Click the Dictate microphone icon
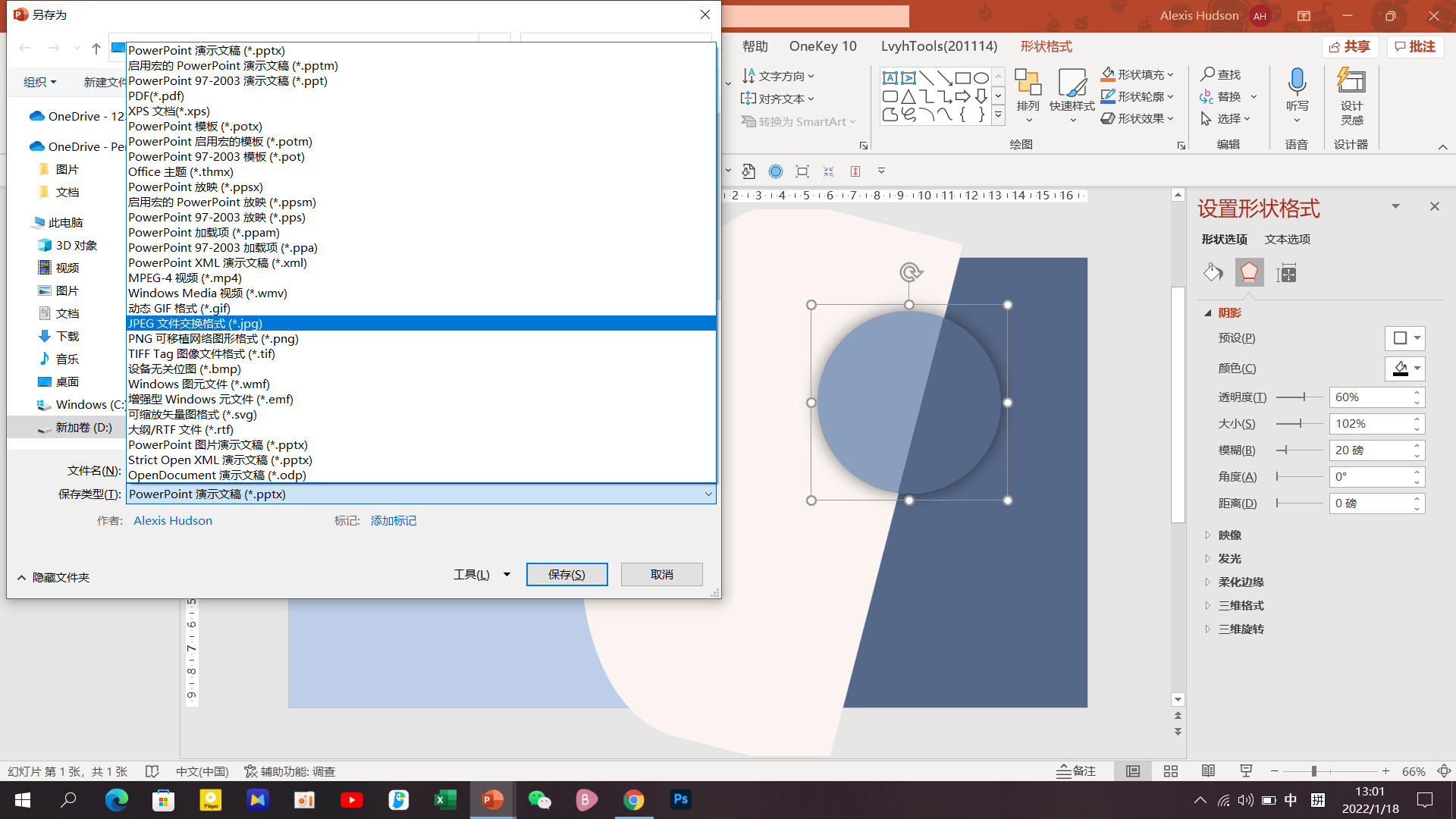The image size is (1456, 819). coord(1297,82)
